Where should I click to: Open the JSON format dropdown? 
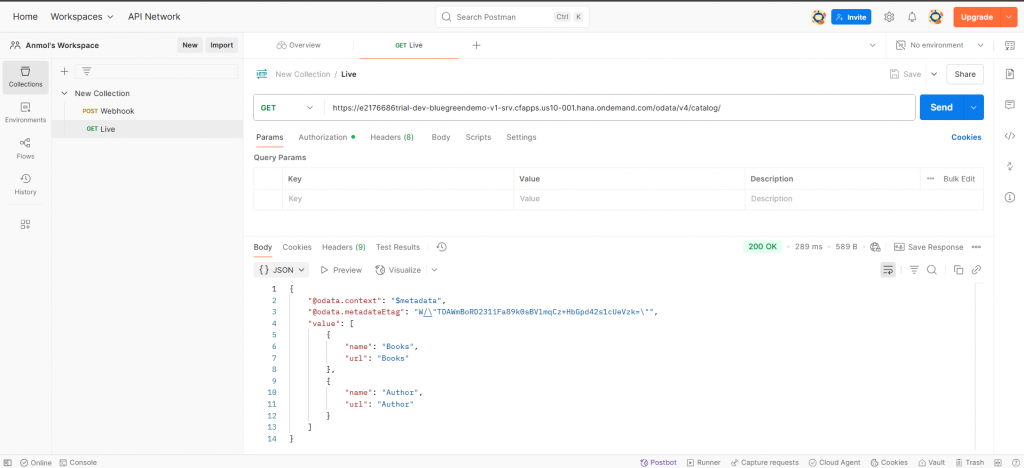tap(281, 270)
